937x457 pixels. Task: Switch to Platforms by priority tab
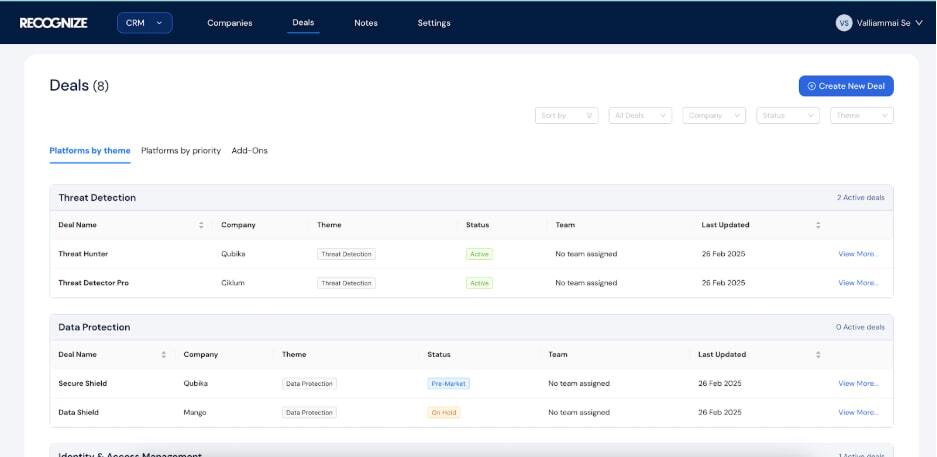pos(181,150)
